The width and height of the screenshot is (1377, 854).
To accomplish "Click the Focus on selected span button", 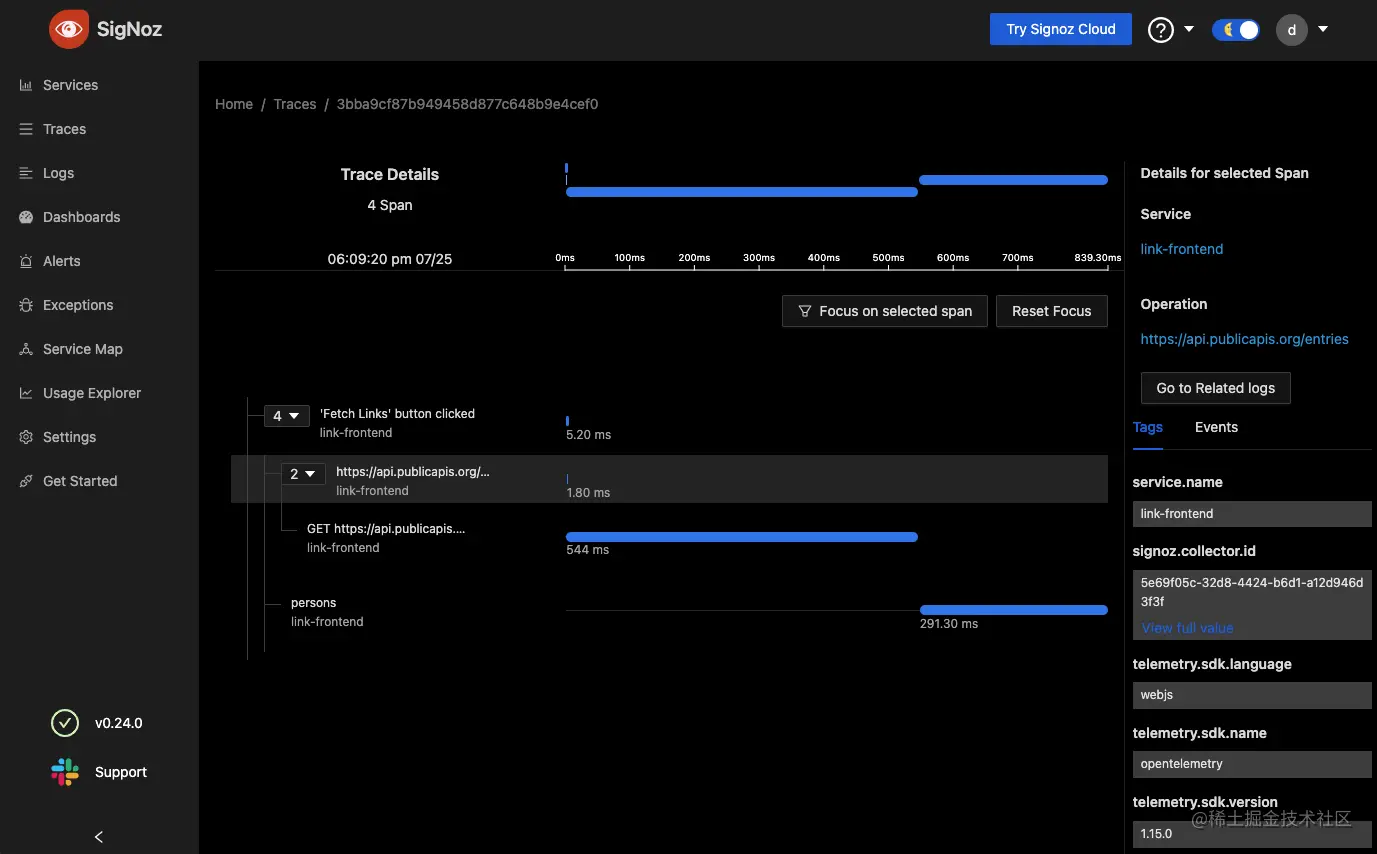I will [x=884, y=311].
